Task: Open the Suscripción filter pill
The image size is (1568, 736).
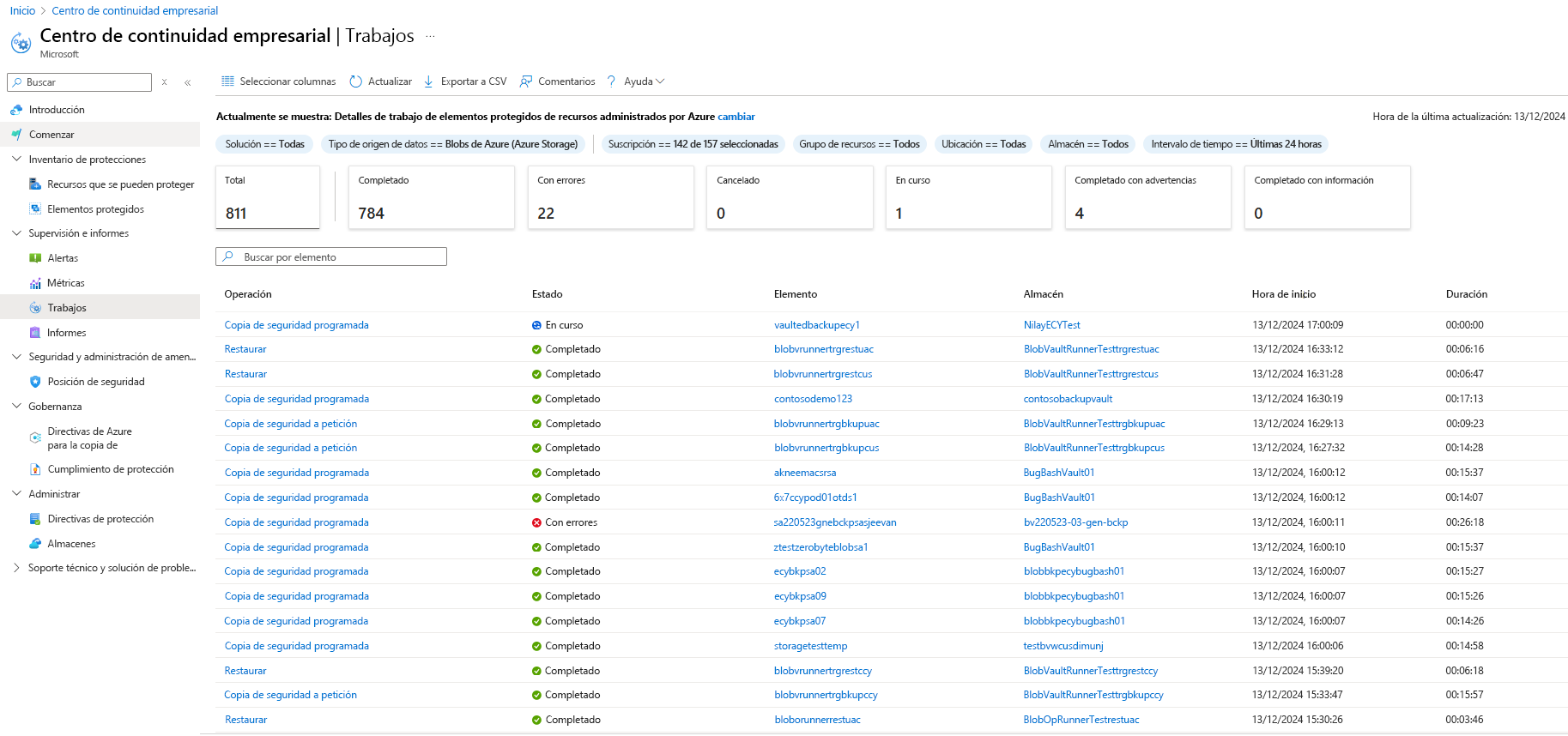Action: [x=693, y=144]
